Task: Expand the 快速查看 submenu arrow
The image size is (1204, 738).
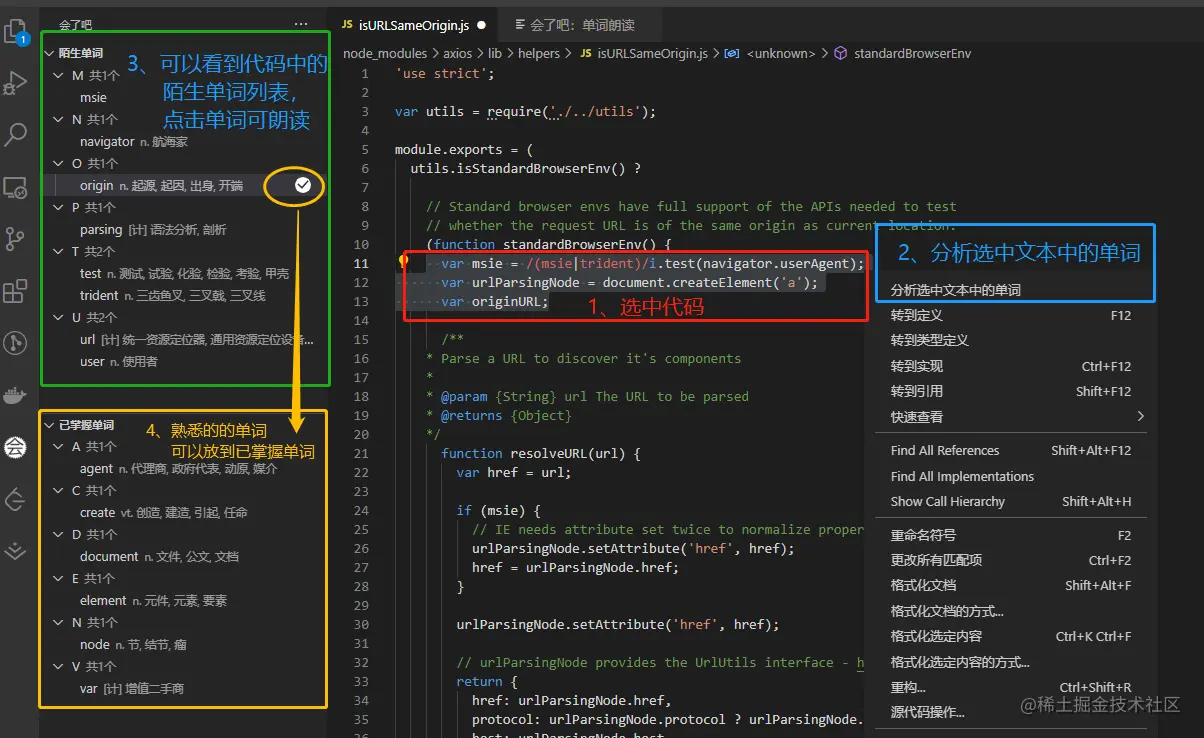Action: click(1140, 416)
